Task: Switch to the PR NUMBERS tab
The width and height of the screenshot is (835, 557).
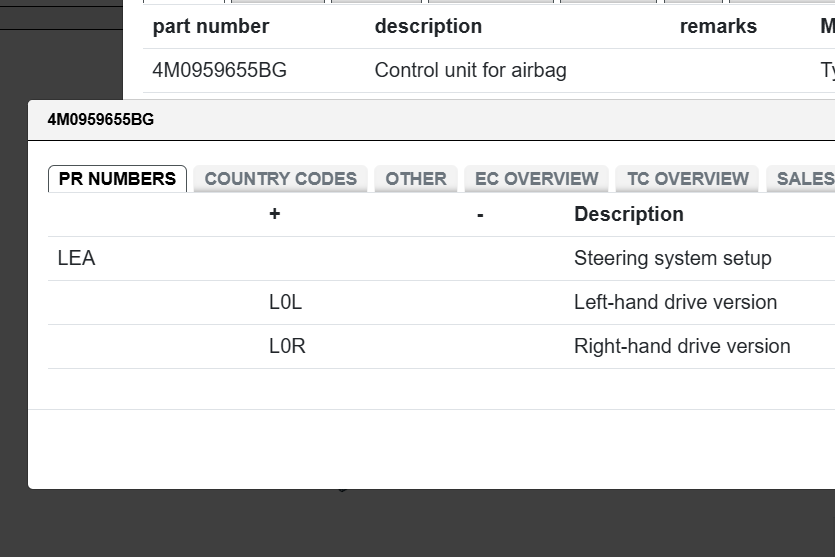Action: pos(117,179)
